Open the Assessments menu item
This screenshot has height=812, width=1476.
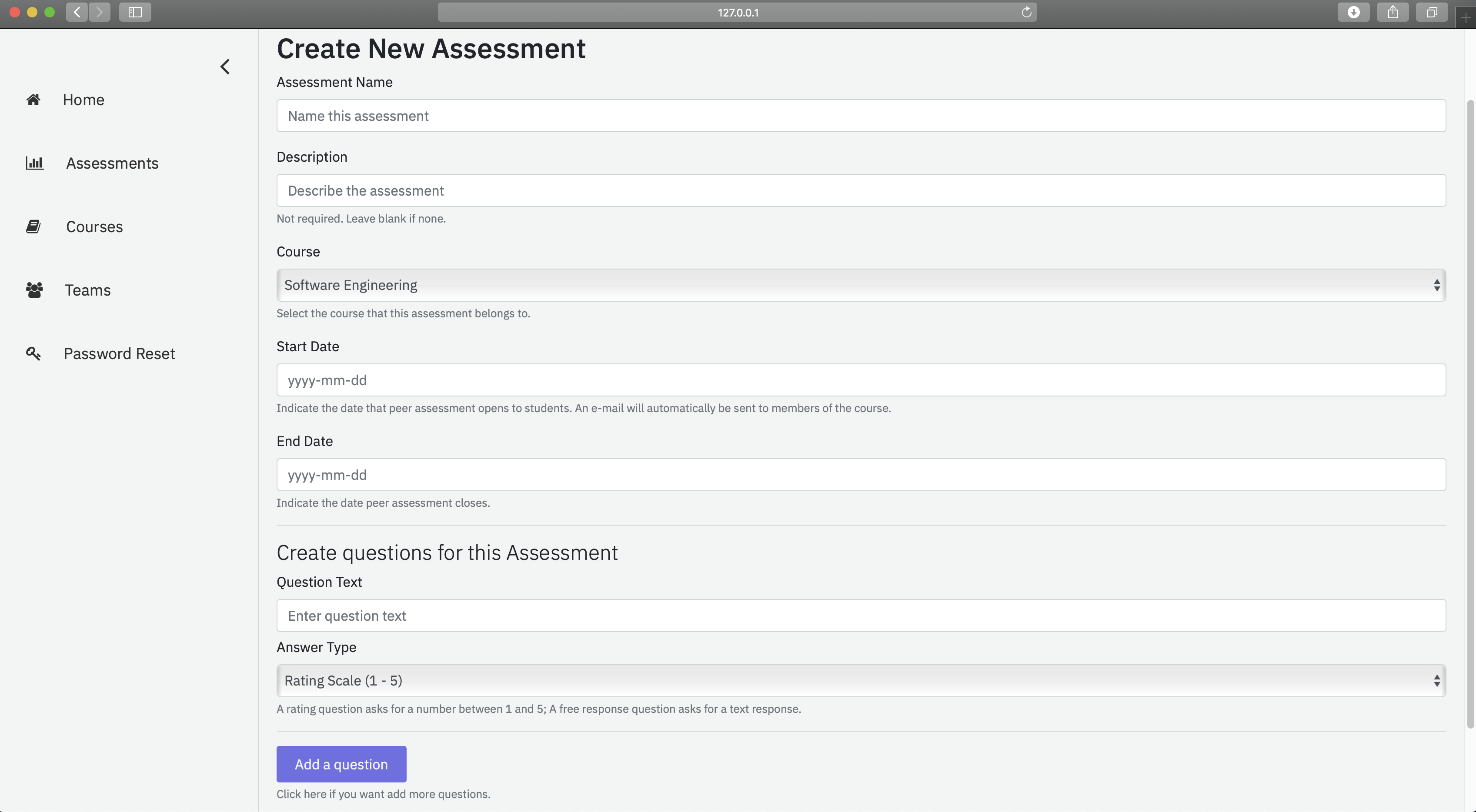pos(112,163)
